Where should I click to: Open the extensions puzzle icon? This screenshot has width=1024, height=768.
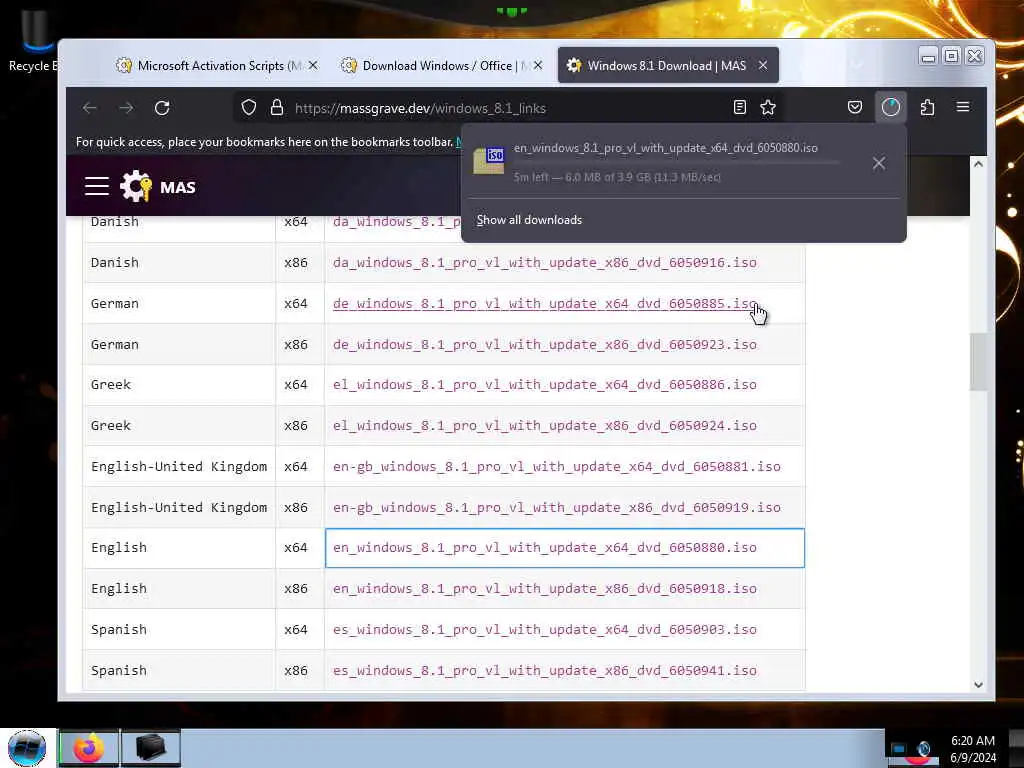(927, 108)
